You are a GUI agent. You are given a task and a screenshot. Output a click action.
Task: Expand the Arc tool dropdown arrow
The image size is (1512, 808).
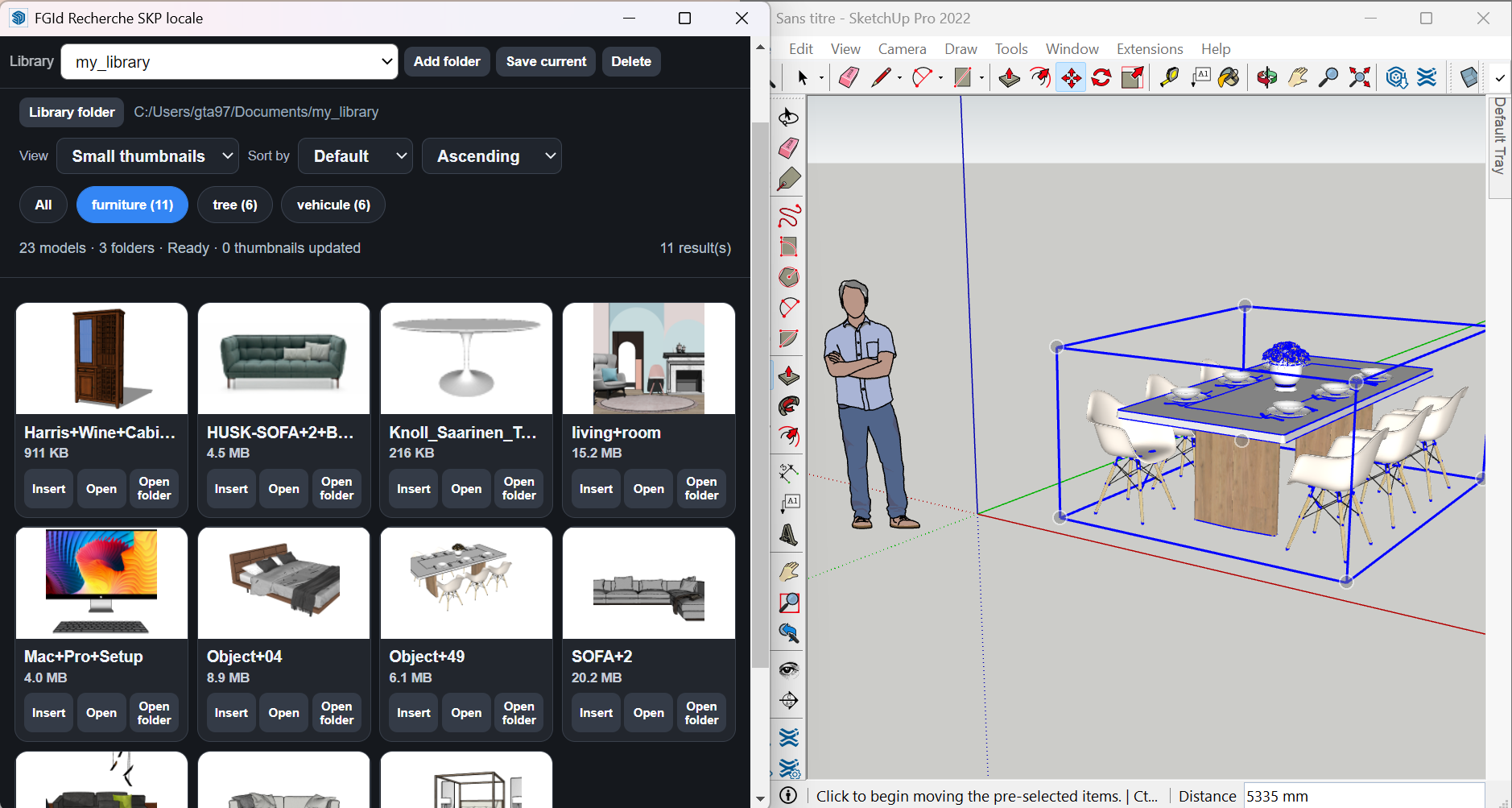click(x=940, y=78)
